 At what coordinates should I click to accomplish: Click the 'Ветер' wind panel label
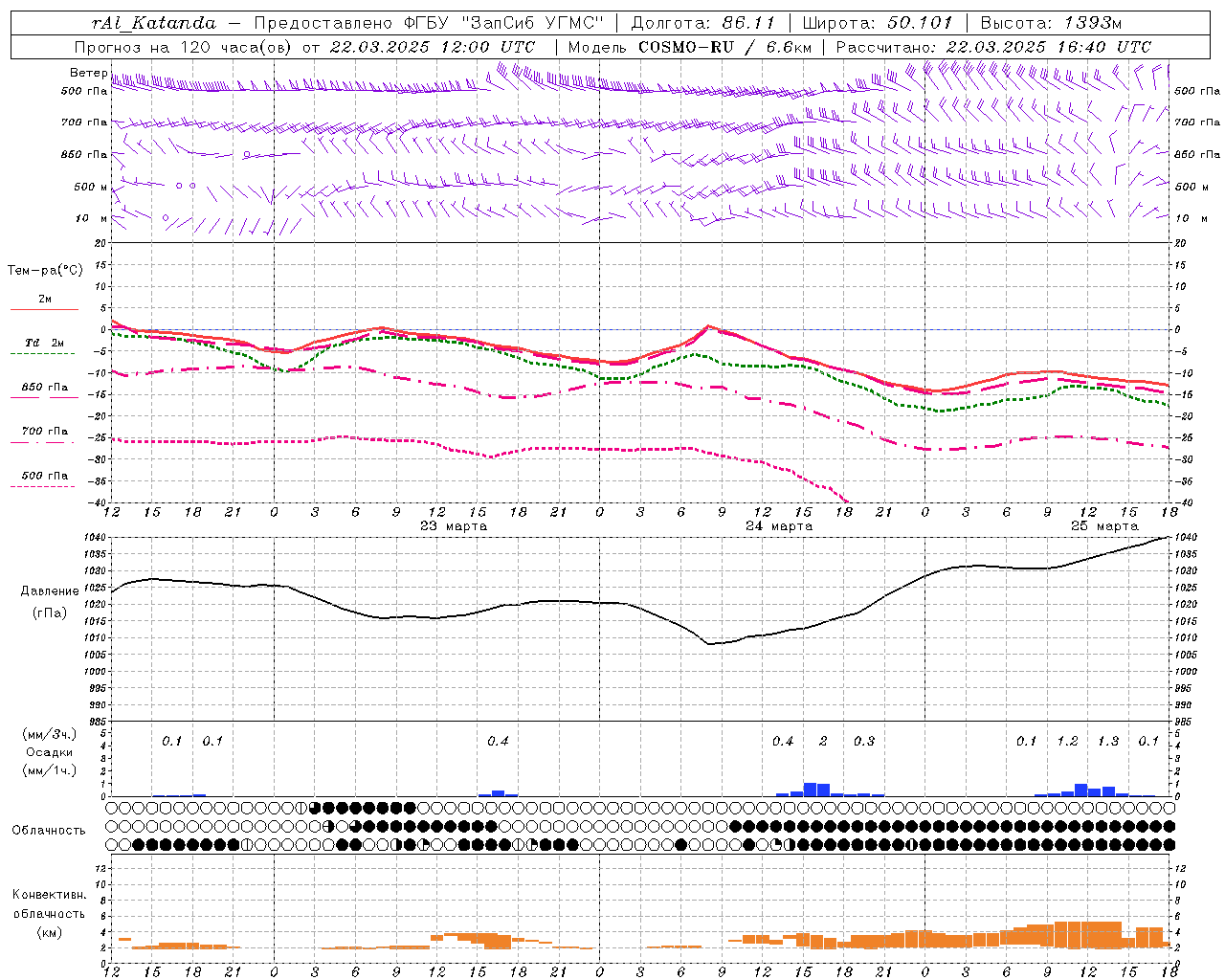88,73
